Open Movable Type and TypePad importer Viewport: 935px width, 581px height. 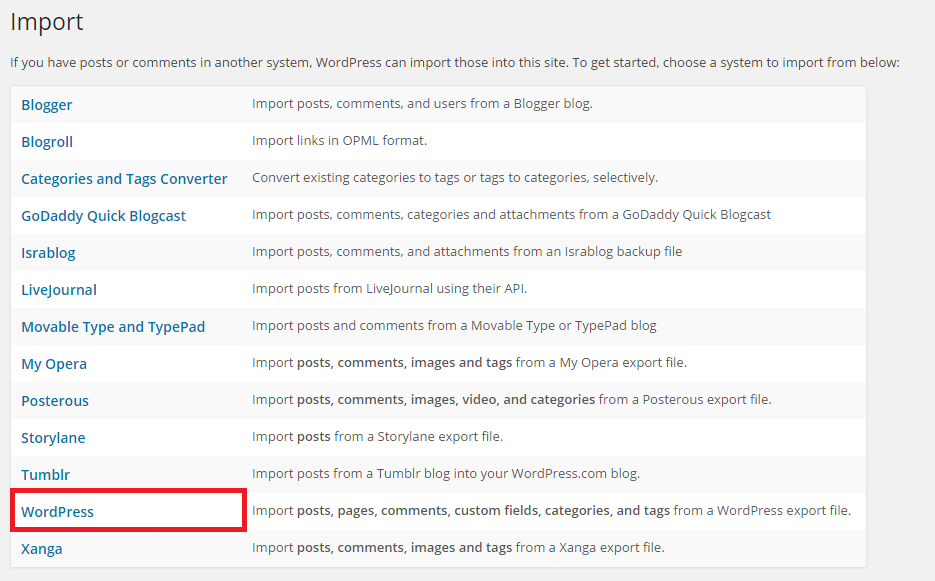tap(113, 327)
